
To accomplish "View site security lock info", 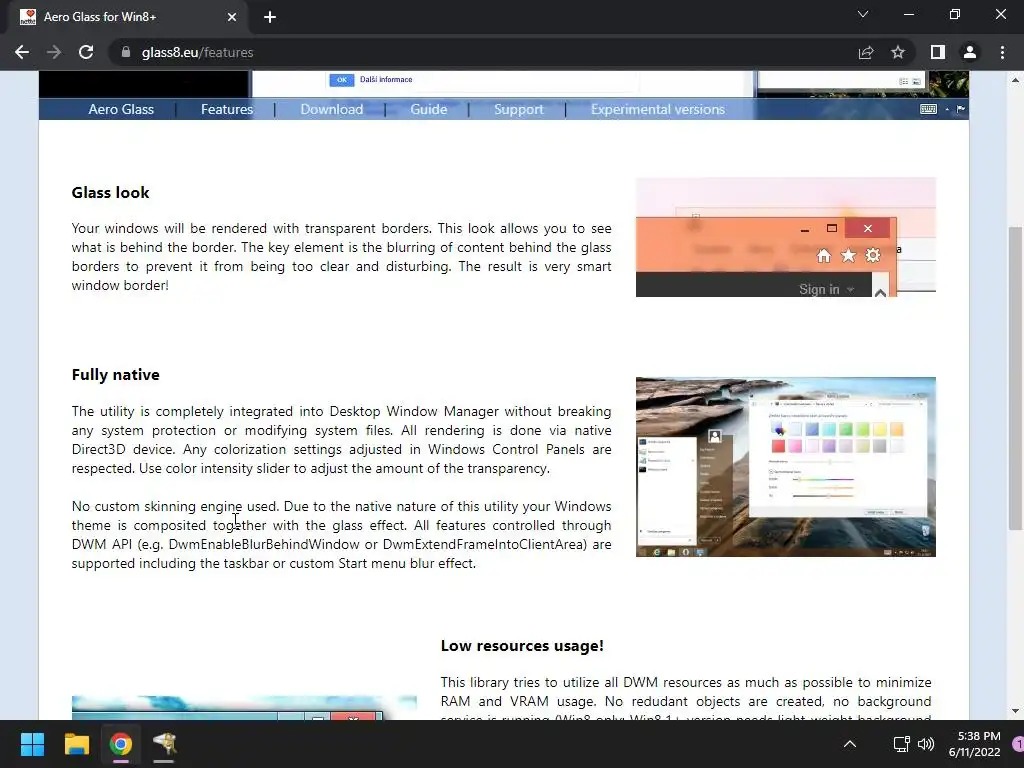I will [126, 52].
